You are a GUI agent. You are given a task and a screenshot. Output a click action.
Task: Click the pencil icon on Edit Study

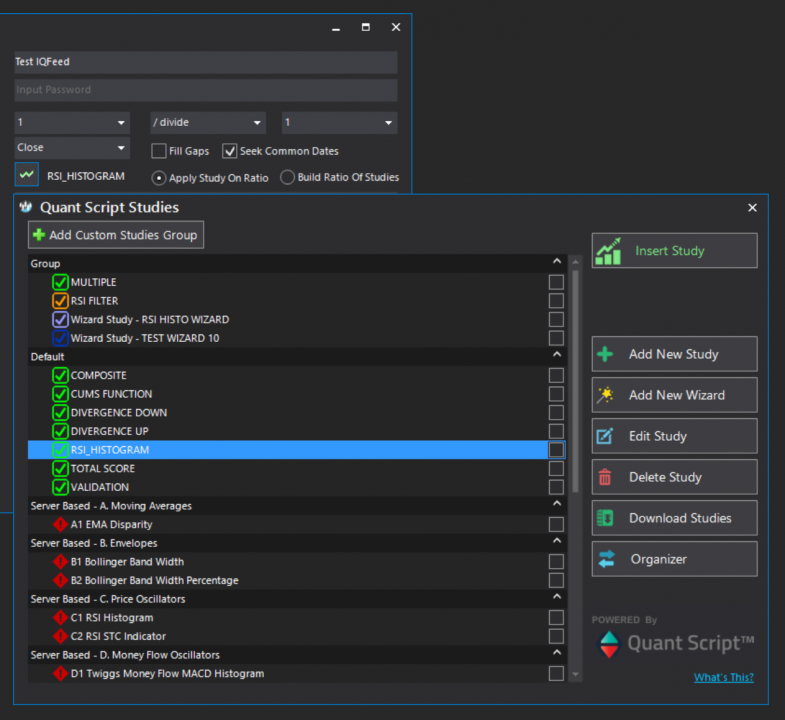(x=605, y=436)
